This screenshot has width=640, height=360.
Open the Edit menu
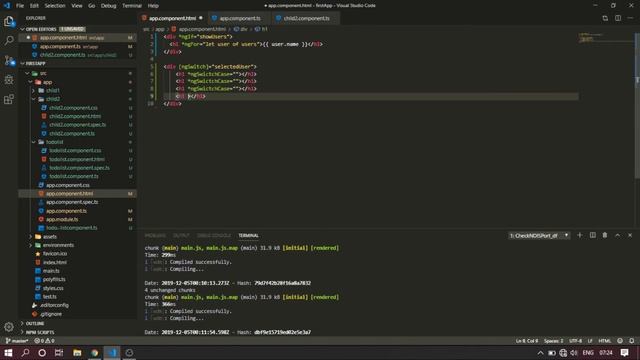34,6
